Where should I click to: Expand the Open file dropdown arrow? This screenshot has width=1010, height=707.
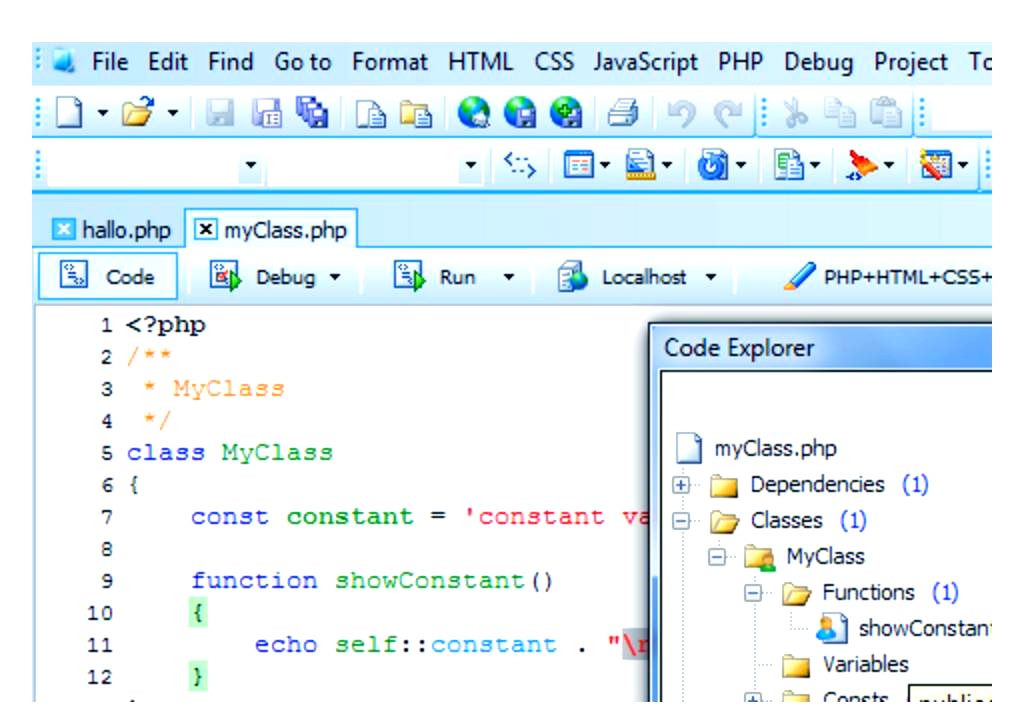(x=173, y=113)
